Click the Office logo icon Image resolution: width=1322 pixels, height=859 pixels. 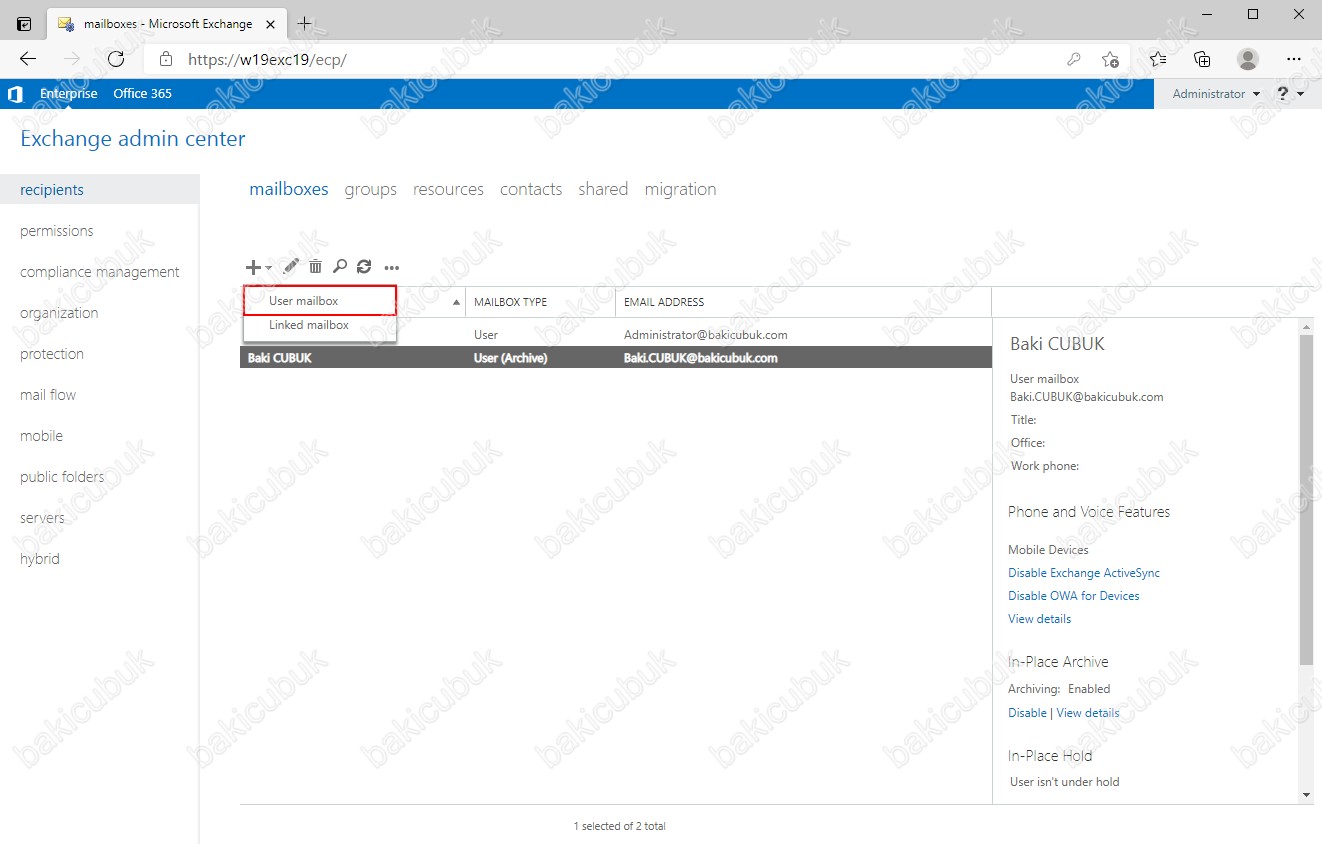coord(15,94)
